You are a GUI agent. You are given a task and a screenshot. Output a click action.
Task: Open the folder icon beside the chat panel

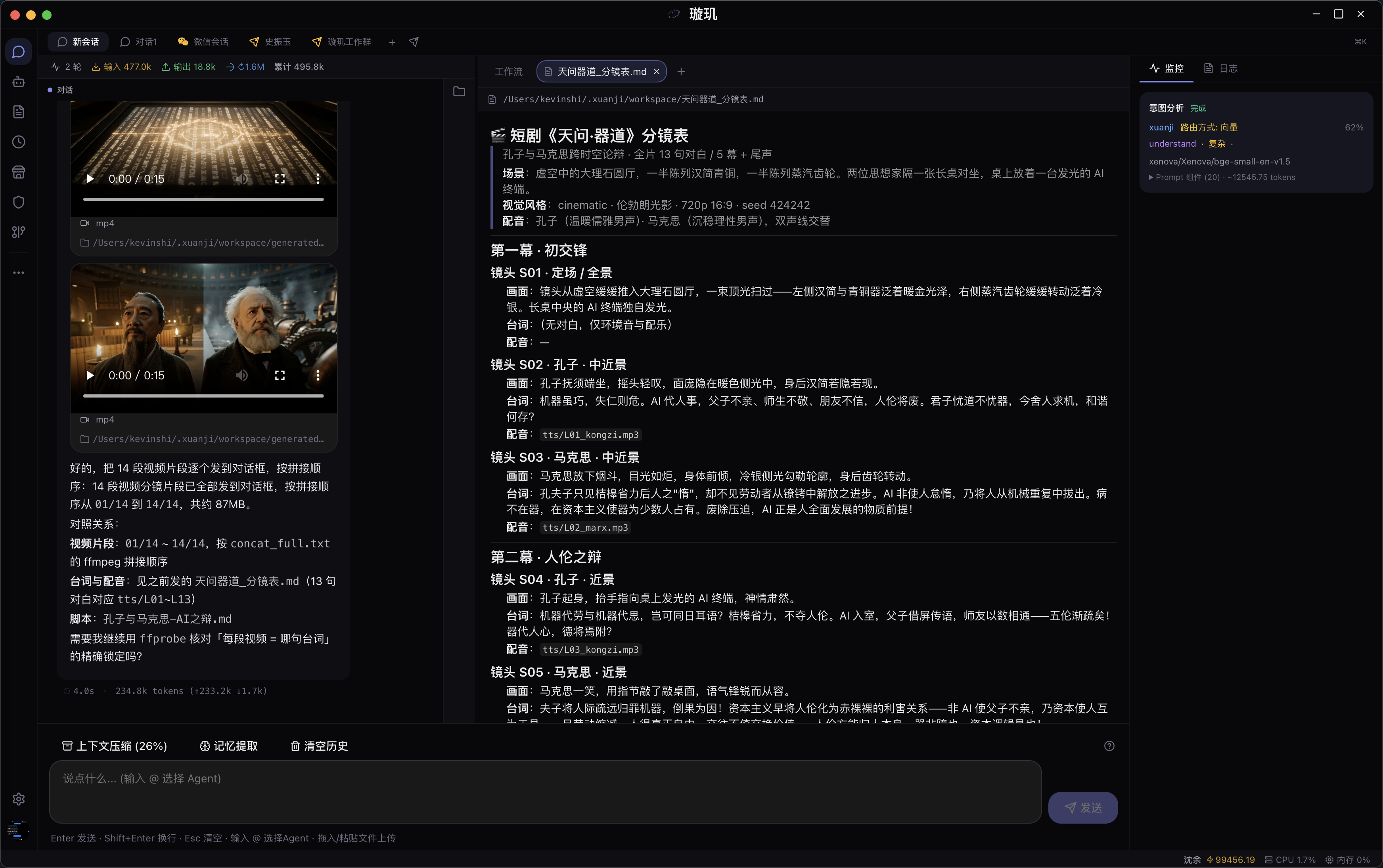click(x=459, y=91)
